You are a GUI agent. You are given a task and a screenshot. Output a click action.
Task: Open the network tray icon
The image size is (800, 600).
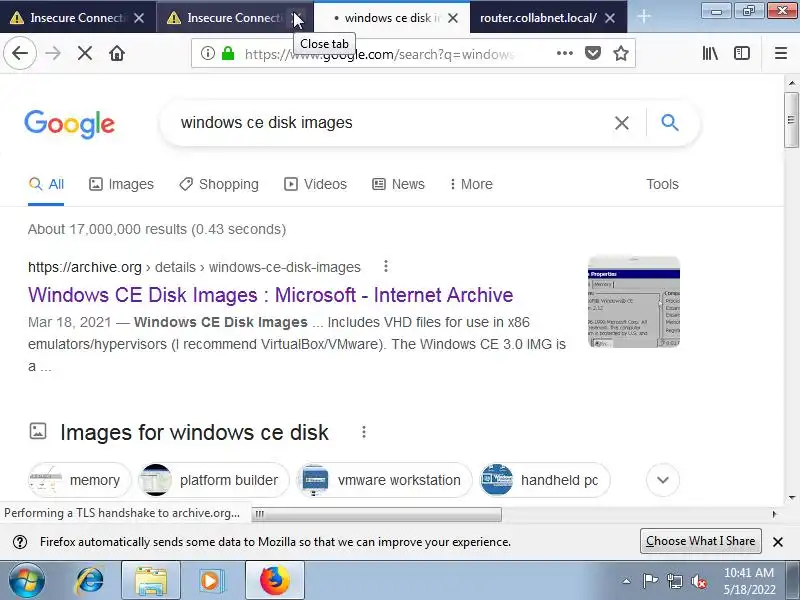point(674,581)
